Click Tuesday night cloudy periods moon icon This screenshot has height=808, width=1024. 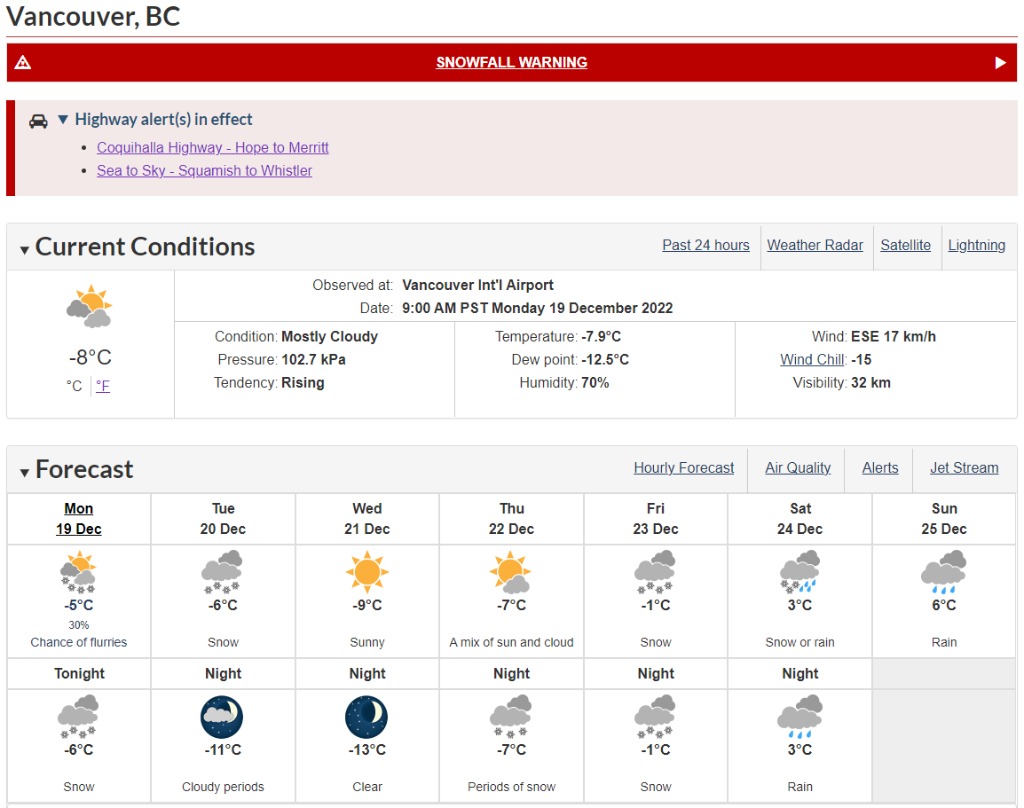[222, 717]
